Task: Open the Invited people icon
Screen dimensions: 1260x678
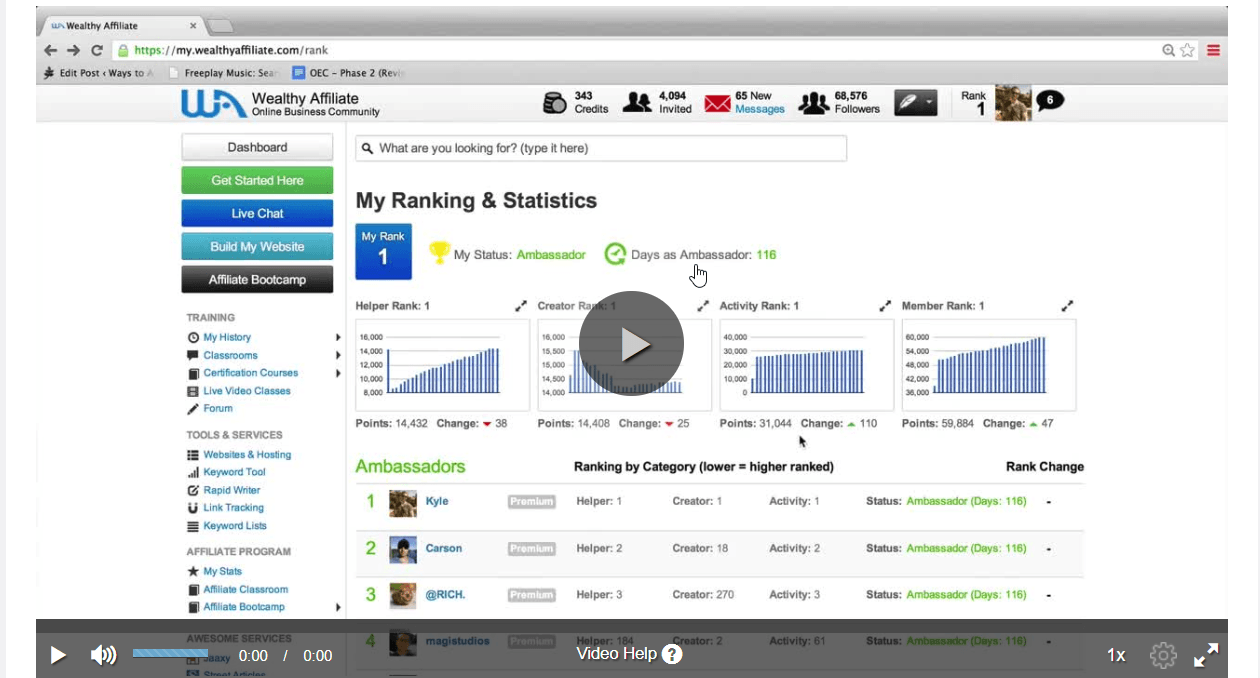Action: (638, 102)
